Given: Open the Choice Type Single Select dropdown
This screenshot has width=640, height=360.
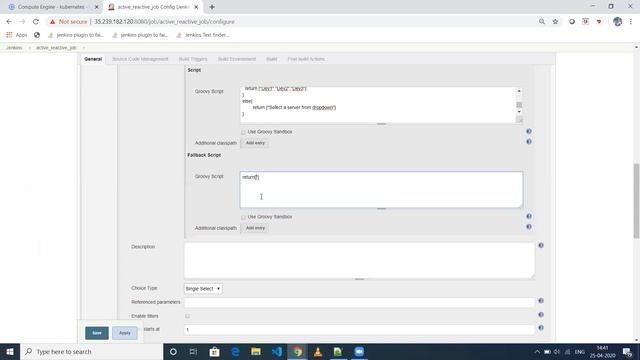Looking at the screenshot, I should coord(203,289).
